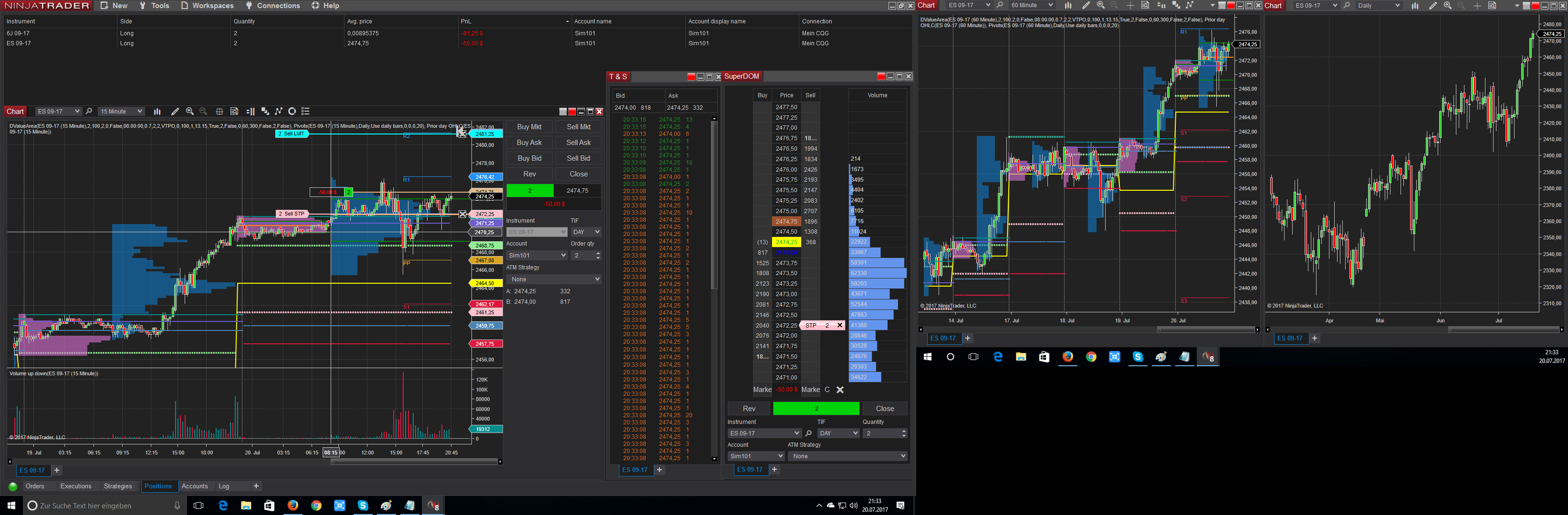
Task: Click the circular reload icon on 15 Minute chart
Action: click(x=292, y=111)
